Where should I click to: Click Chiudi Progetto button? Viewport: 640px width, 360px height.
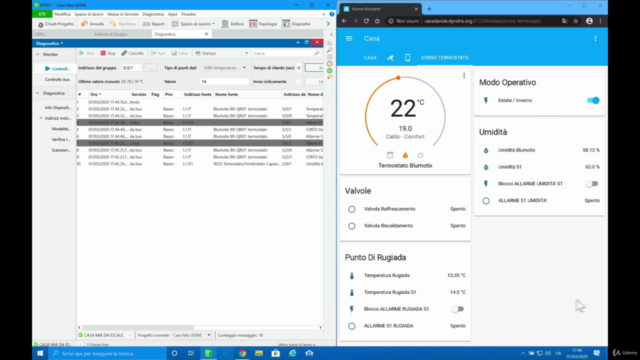pyautogui.click(x=56, y=24)
